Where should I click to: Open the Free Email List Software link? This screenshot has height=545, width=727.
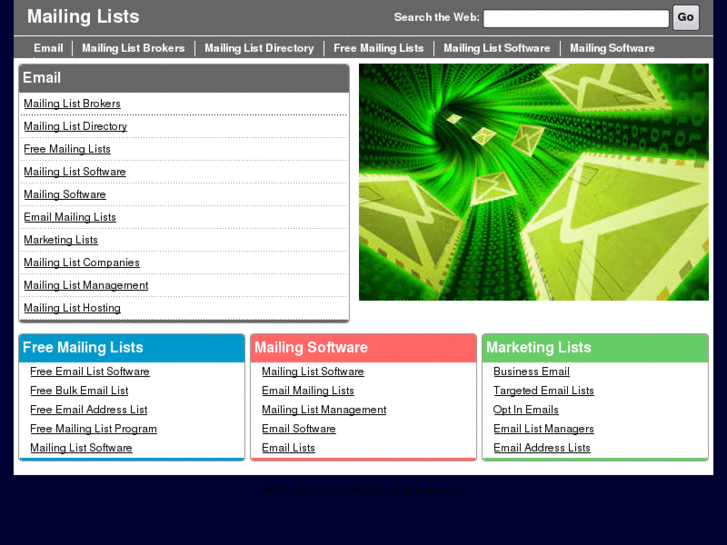89,372
